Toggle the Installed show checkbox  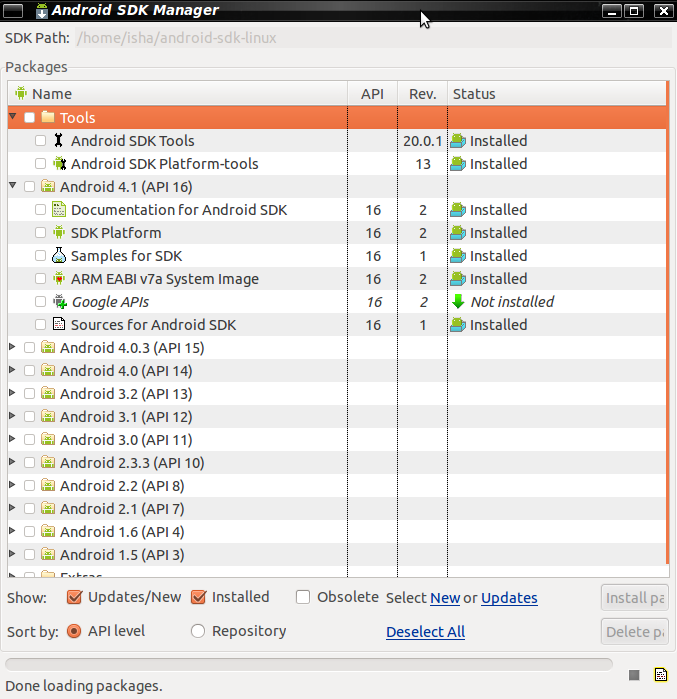pyautogui.click(x=198, y=597)
